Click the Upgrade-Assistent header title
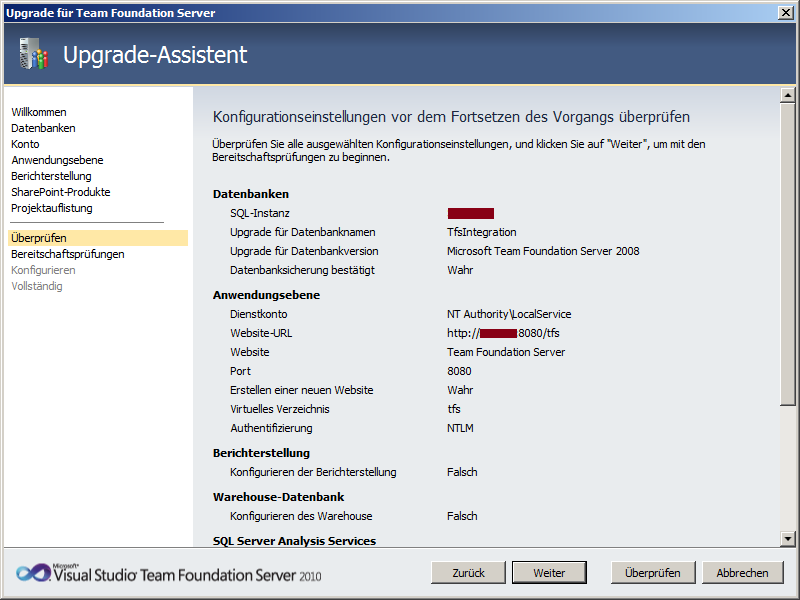The height and width of the screenshot is (600, 800). click(x=155, y=55)
